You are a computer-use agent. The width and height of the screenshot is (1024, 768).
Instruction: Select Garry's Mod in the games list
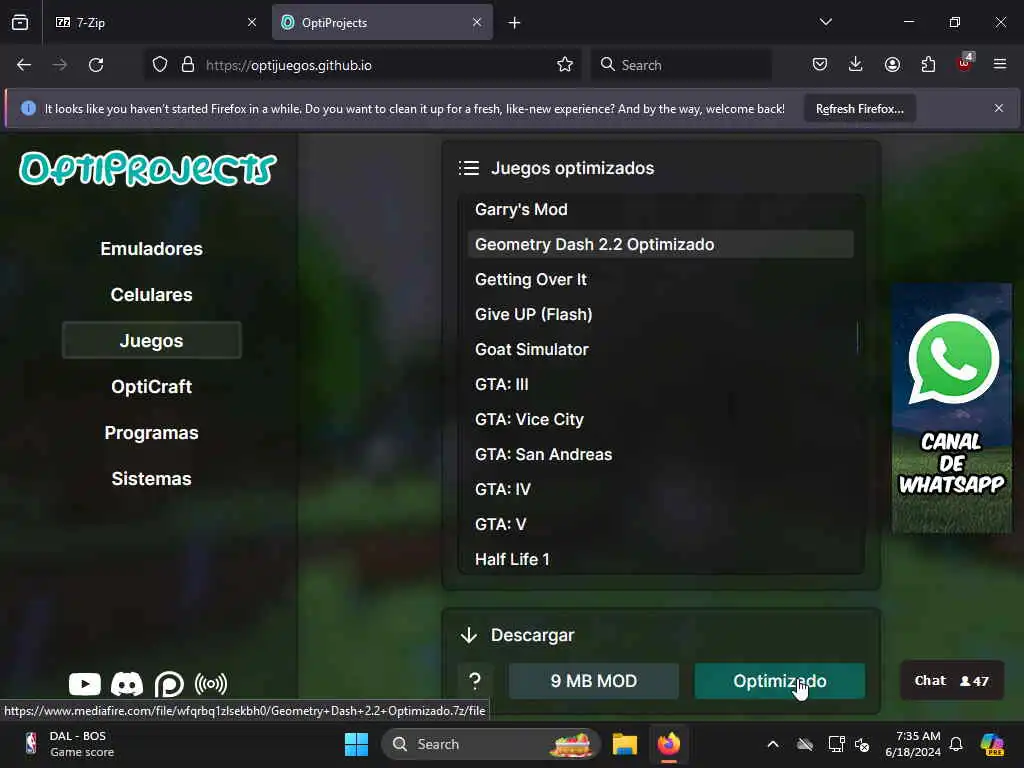[x=660, y=210]
